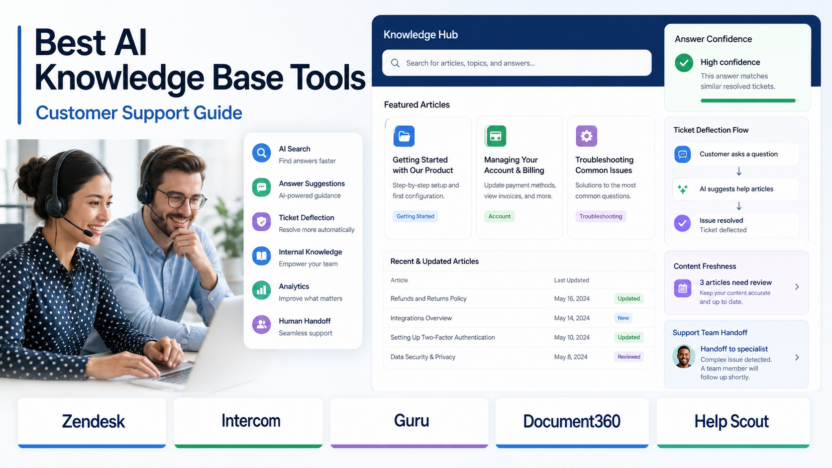Click the May 16, 2024 date cell
The height and width of the screenshot is (468, 832).
[571, 299]
